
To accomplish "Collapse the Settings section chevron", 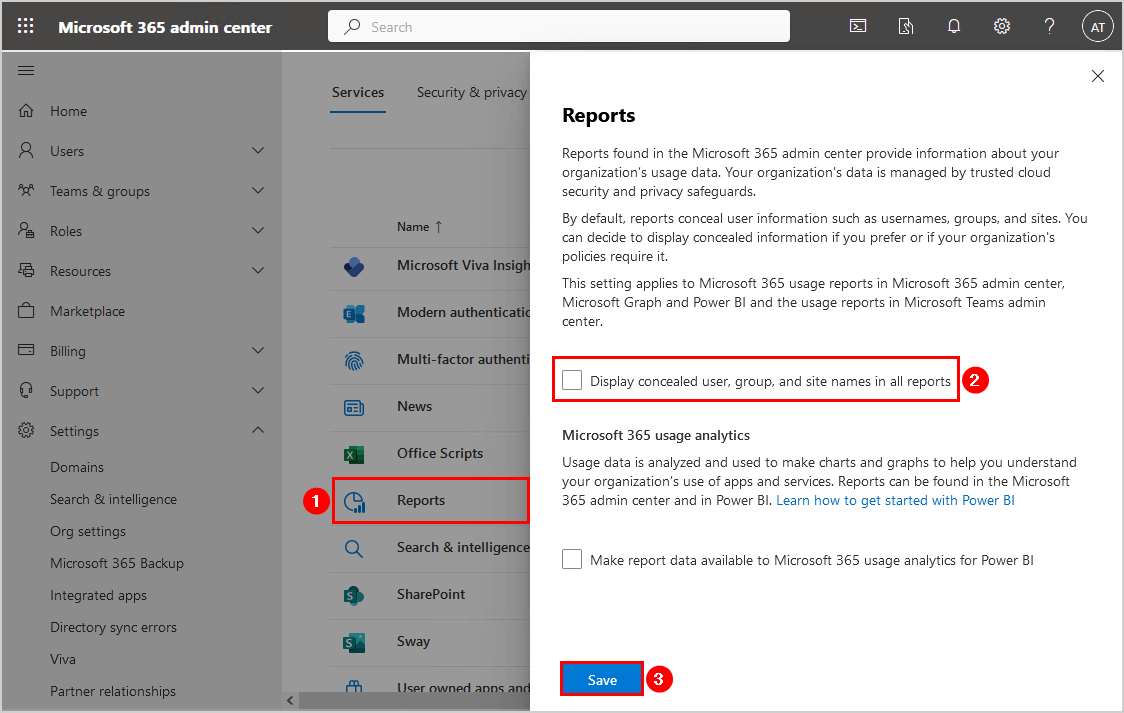I will click(x=258, y=431).
